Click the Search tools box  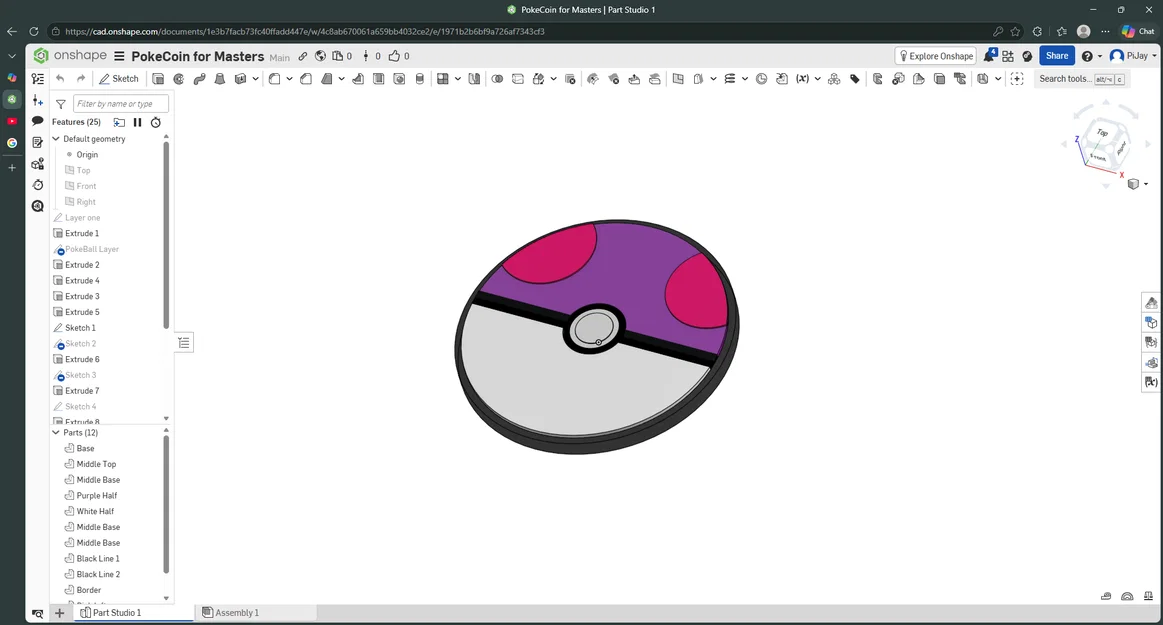[1081, 79]
